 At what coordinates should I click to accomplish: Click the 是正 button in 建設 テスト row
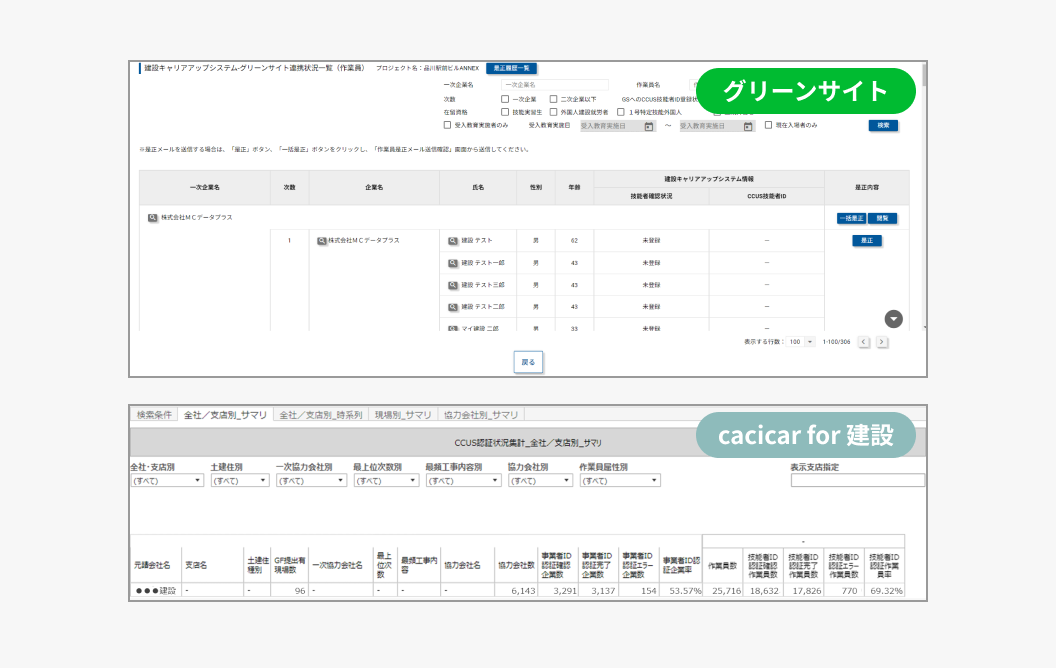click(x=867, y=240)
